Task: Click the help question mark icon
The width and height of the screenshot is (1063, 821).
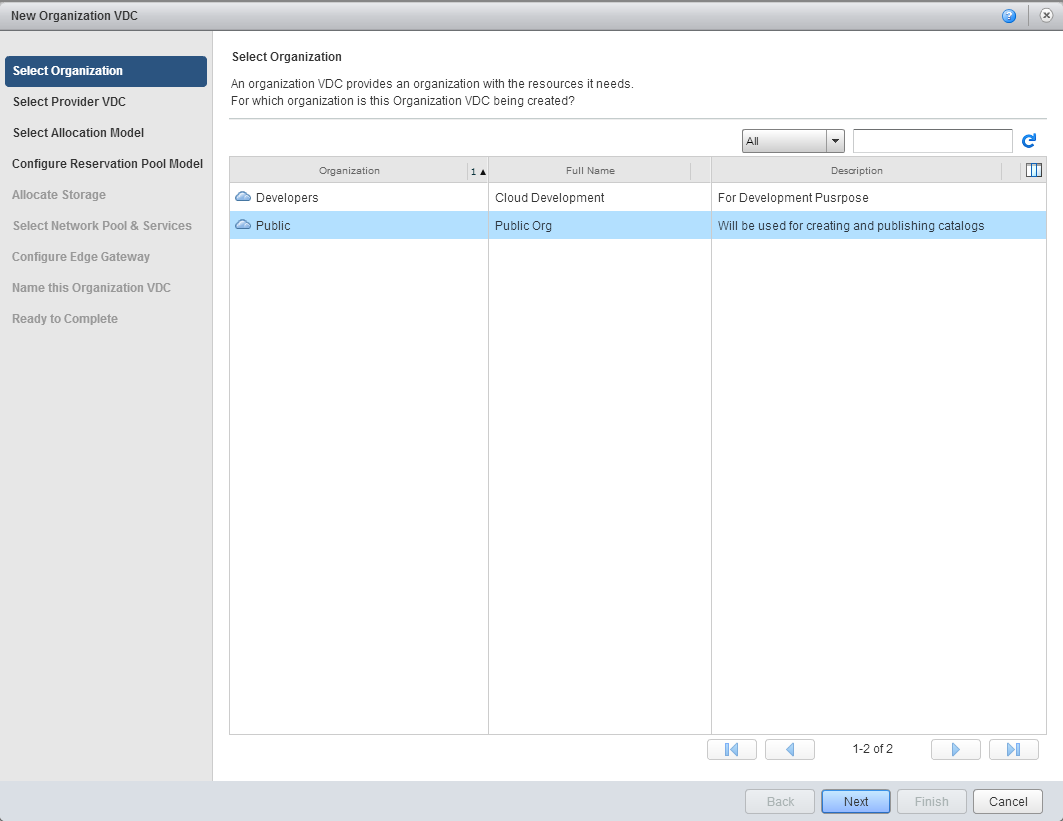Action: pos(1008,16)
